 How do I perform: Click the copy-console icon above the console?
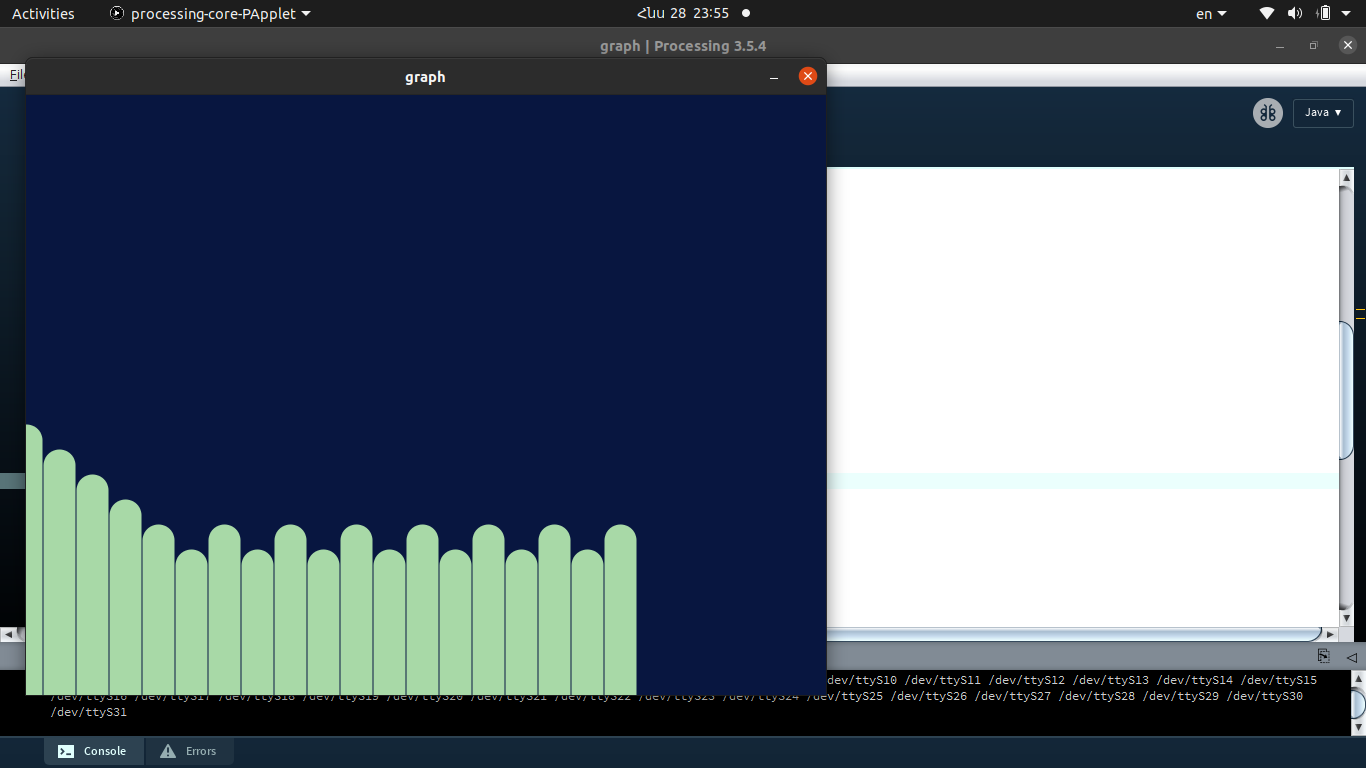click(x=1323, y=656)
